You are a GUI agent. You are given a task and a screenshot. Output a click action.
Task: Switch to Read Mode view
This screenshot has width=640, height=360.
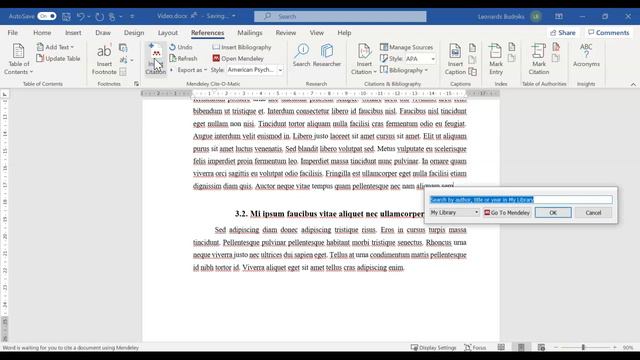click(x=501, y=348)
